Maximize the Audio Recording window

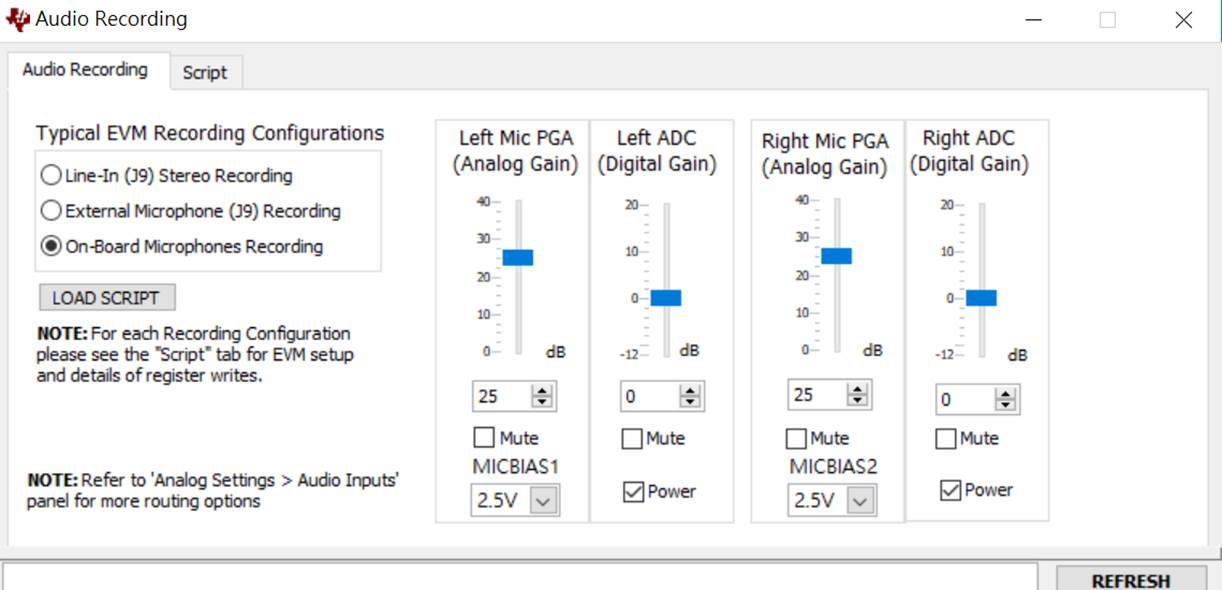pyautogui.click(x=1107, y=19)
